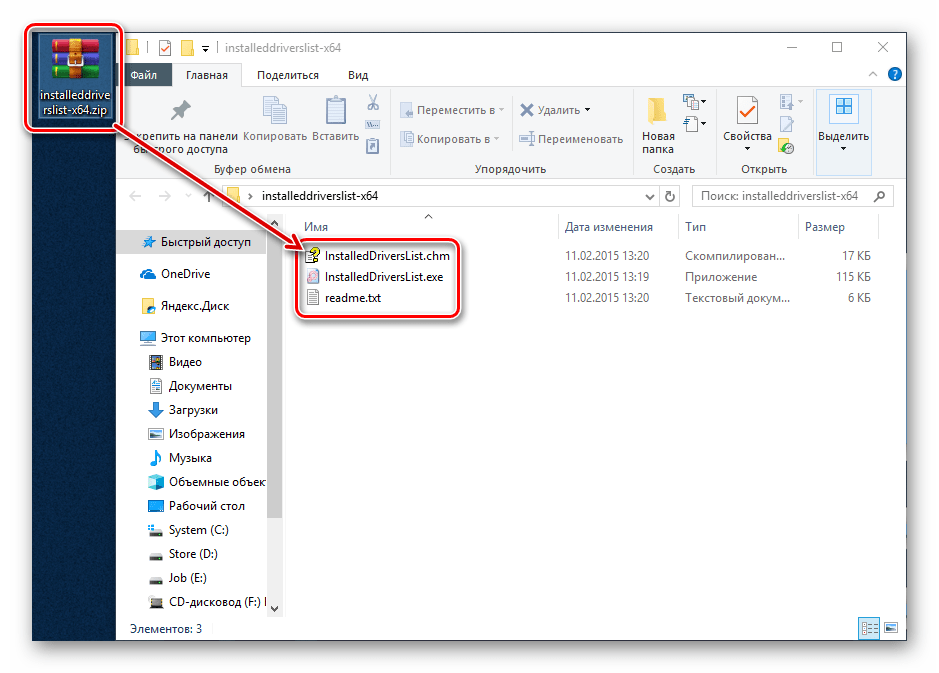Sort by Тип column header
This screenshot has width=939, height=673.
pos(695,227)
